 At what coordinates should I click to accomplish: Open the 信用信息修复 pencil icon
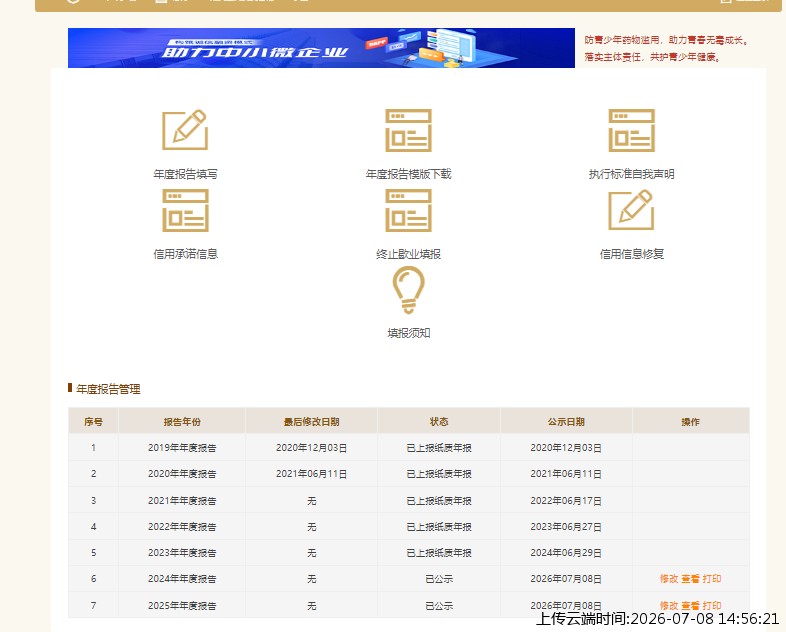pyautogui.click(x=631, y=210)
